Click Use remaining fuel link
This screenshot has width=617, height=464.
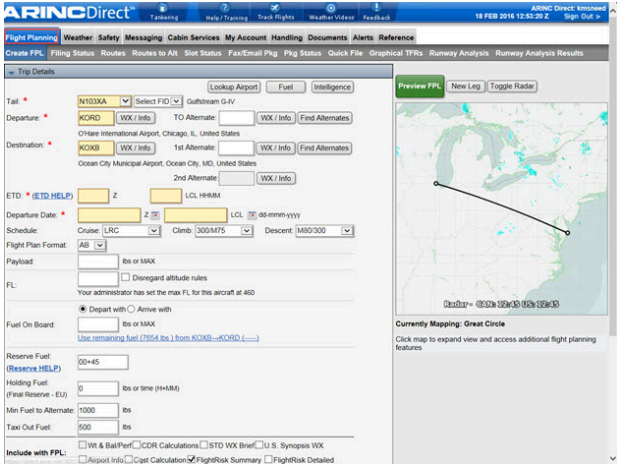(168, 338)
